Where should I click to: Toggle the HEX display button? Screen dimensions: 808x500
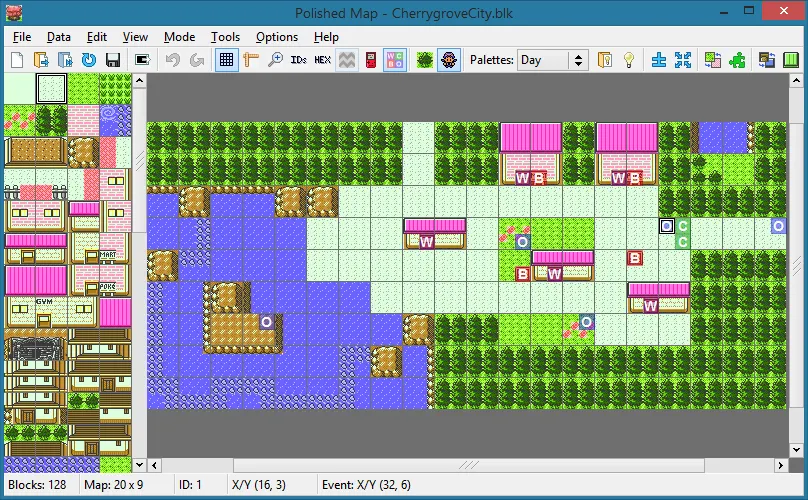coord(323,60)
